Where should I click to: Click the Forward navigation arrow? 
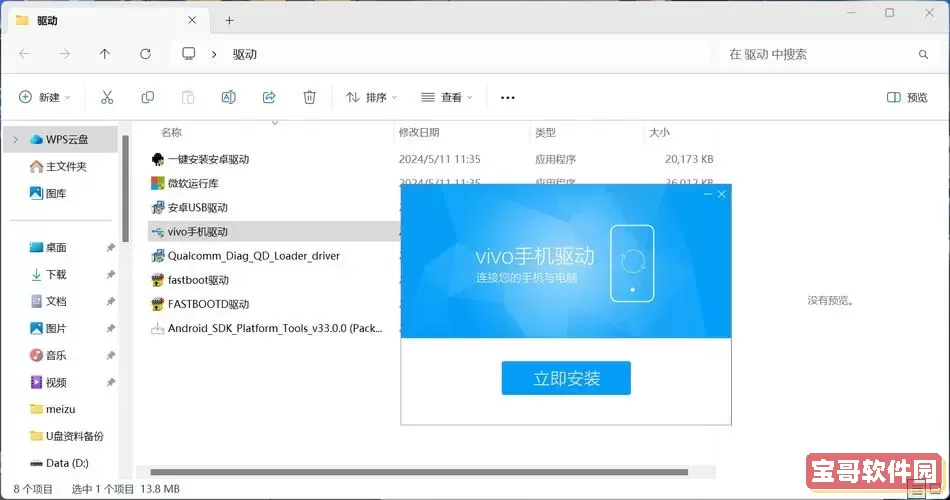[64, 54]
